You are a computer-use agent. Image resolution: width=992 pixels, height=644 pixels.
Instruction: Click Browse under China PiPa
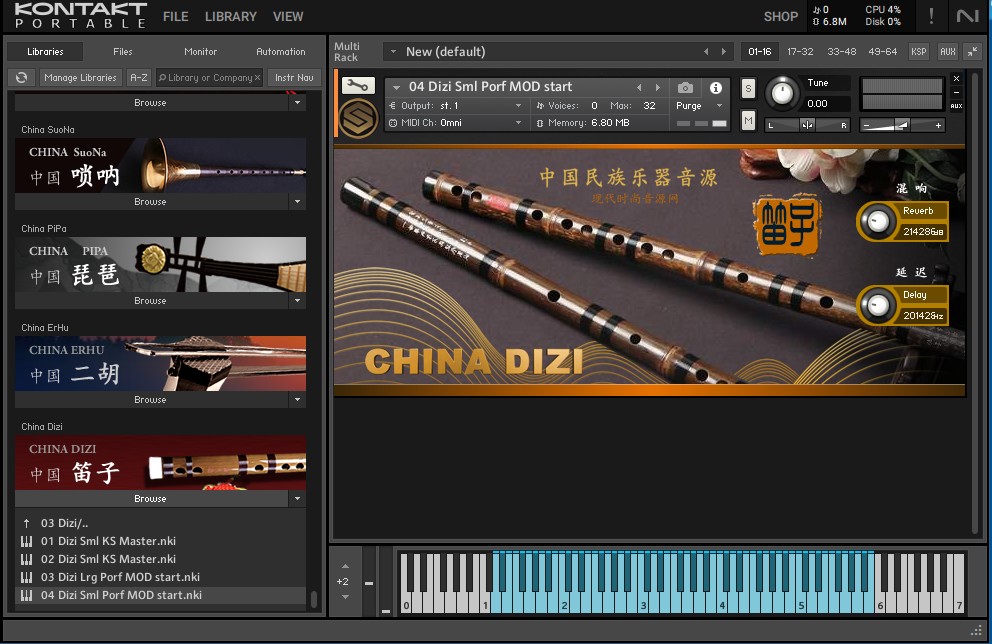[x=151, y=300]
